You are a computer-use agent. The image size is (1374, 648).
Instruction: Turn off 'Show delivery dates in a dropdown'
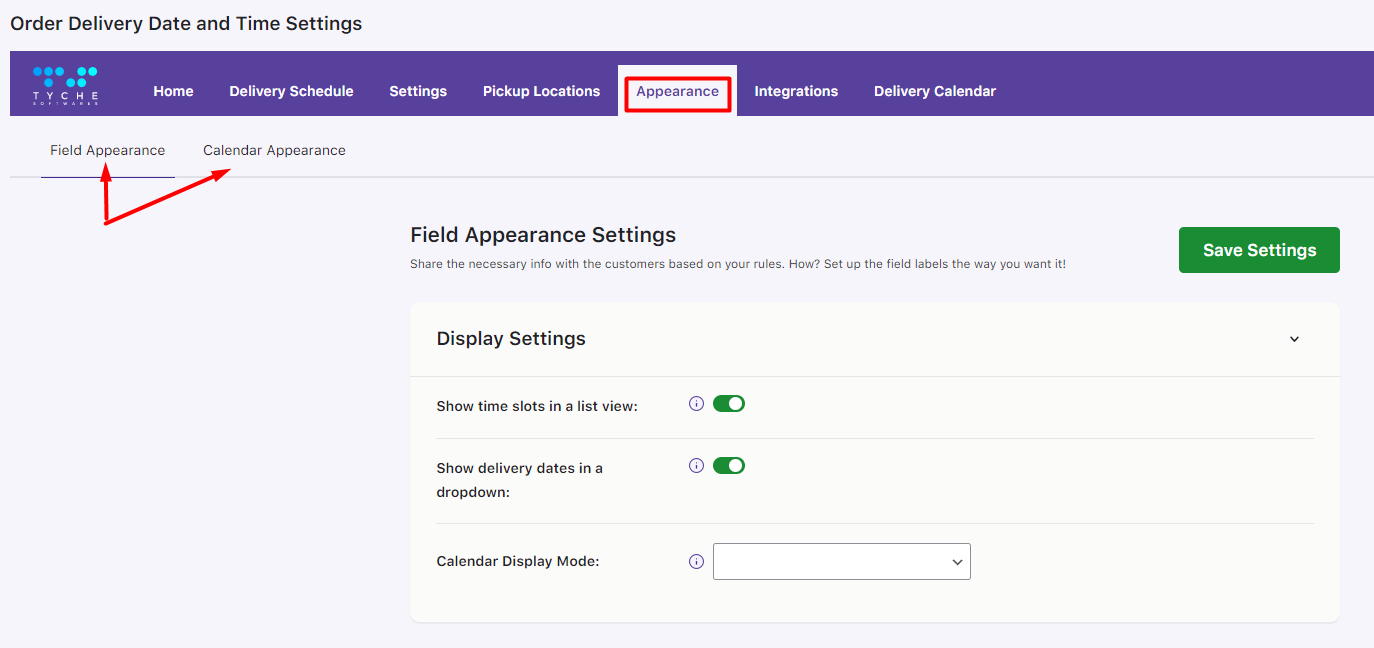[728, 465]
